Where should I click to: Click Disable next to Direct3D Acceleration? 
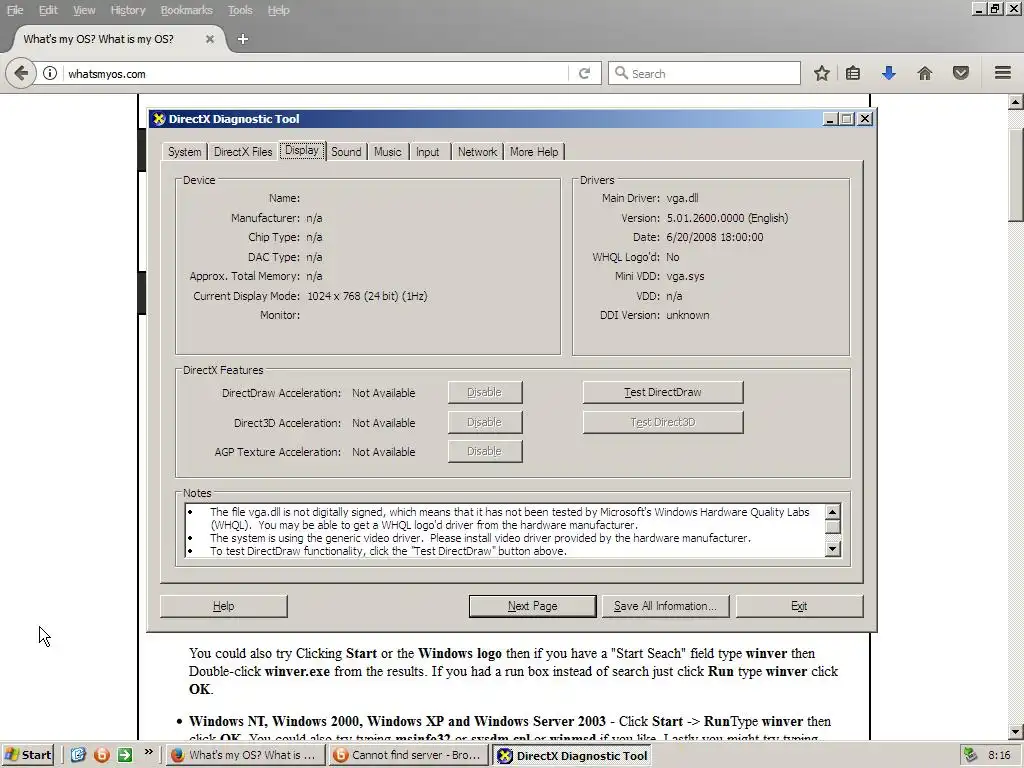485,422
